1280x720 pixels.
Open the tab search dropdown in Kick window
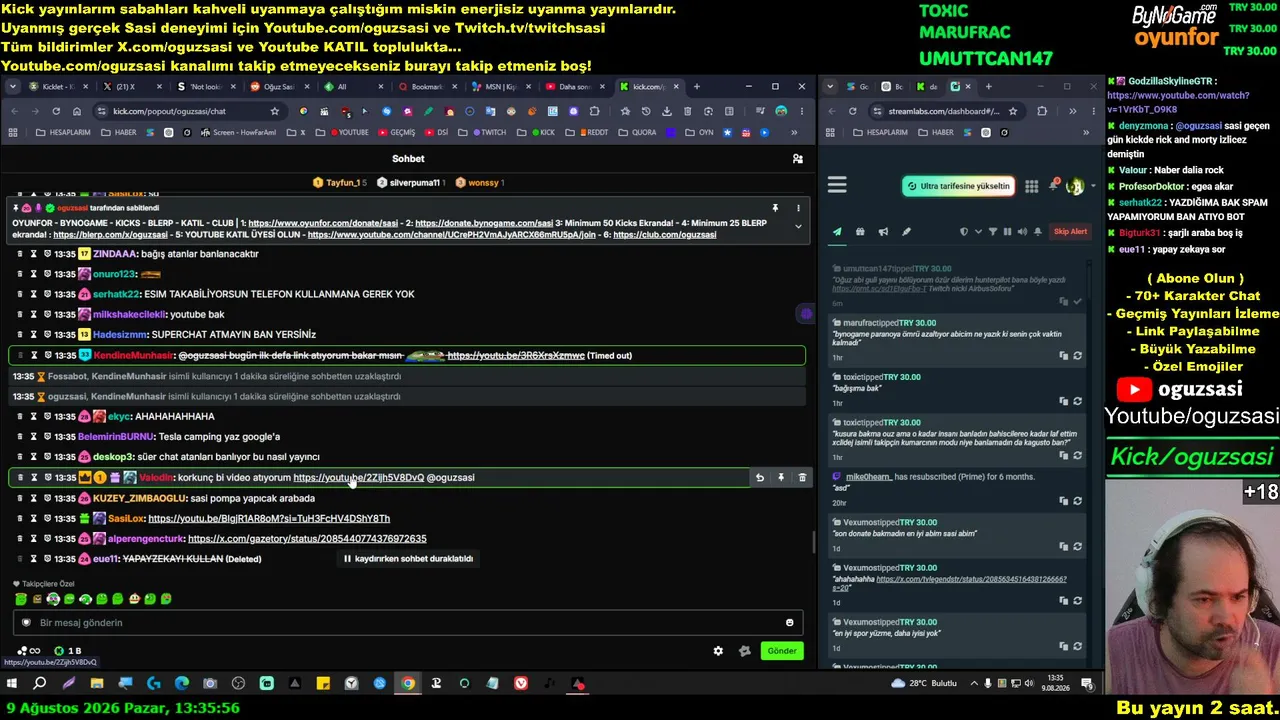[12, 87]
